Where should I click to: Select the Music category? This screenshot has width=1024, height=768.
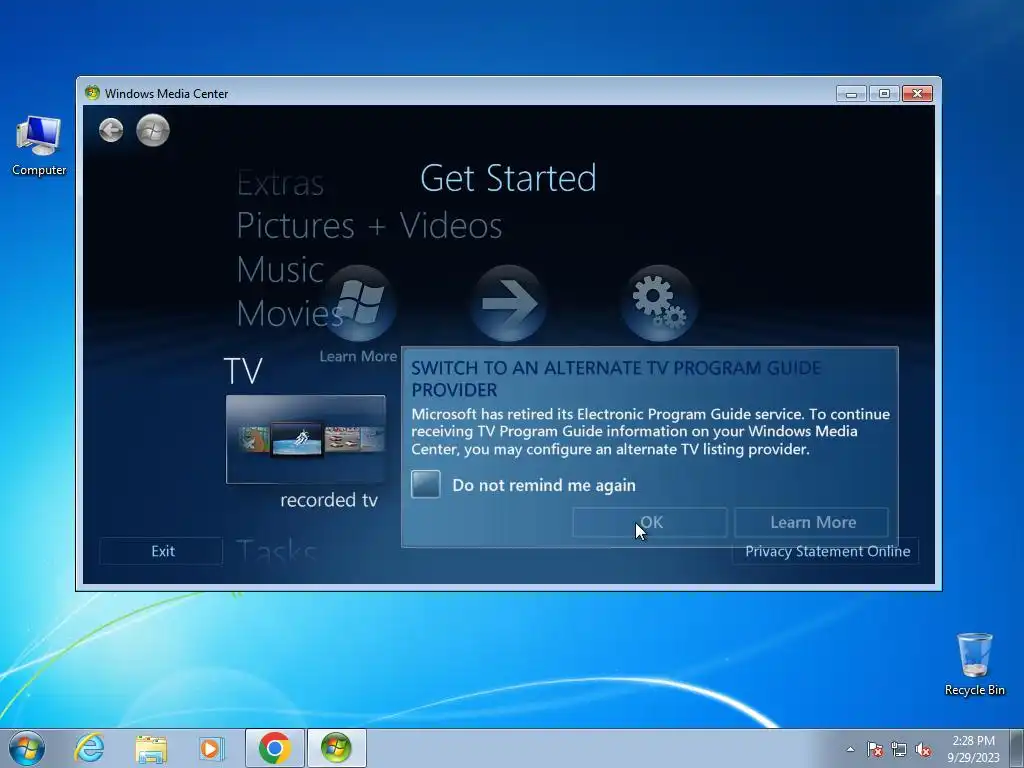coord(280,270)
